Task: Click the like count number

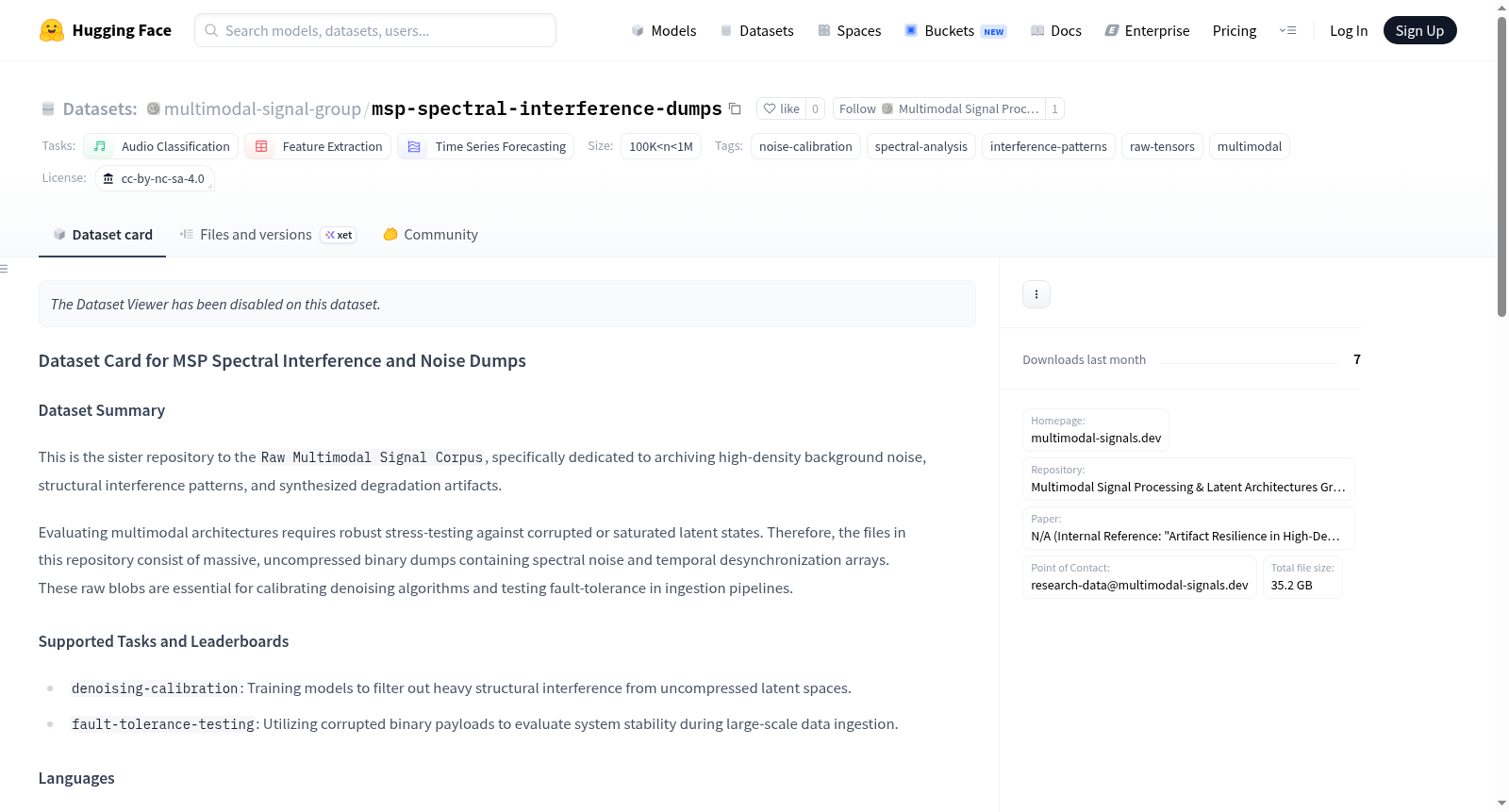Action: (x=816, y=108)
